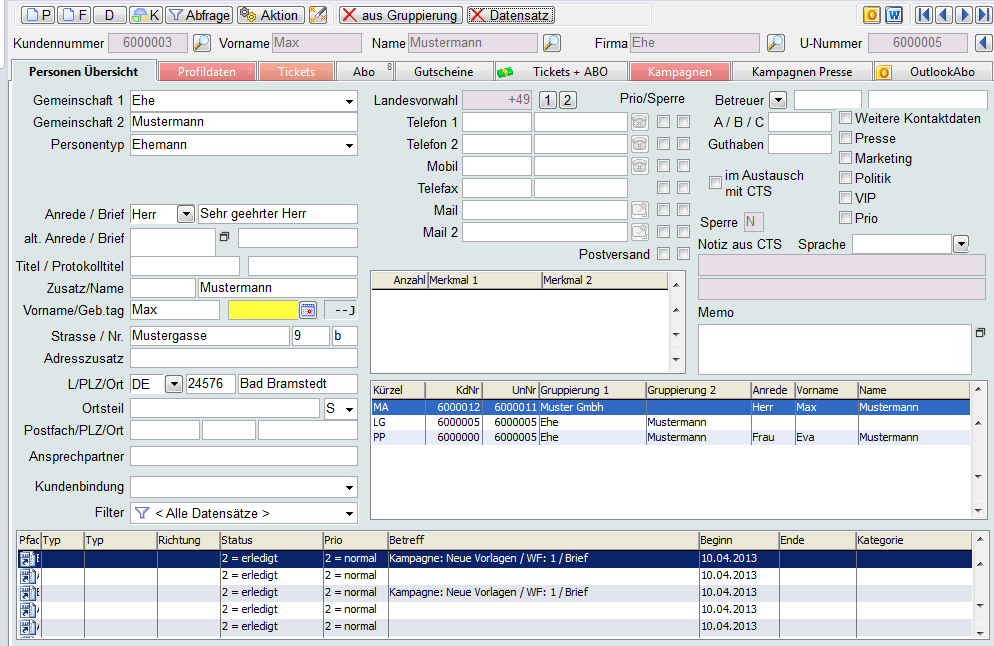Click the phone icon for Mobil
994x646 pixels.
[x=640, y=166]
